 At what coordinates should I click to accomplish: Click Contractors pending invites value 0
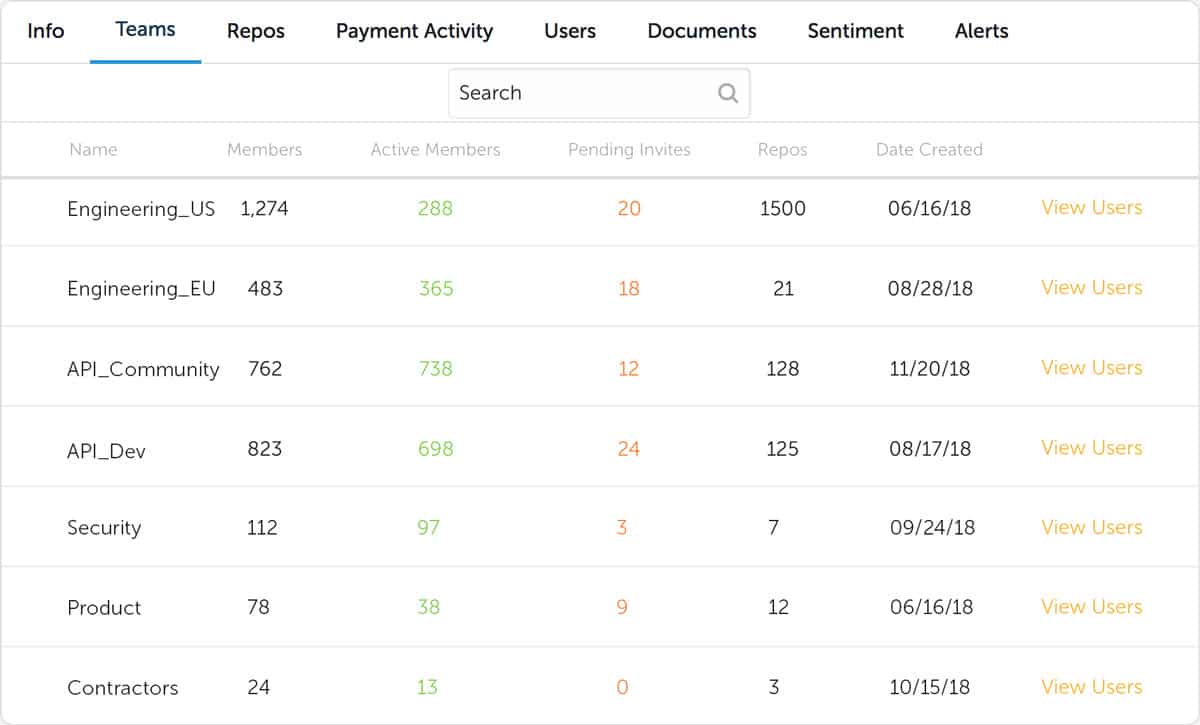(622, 687)
